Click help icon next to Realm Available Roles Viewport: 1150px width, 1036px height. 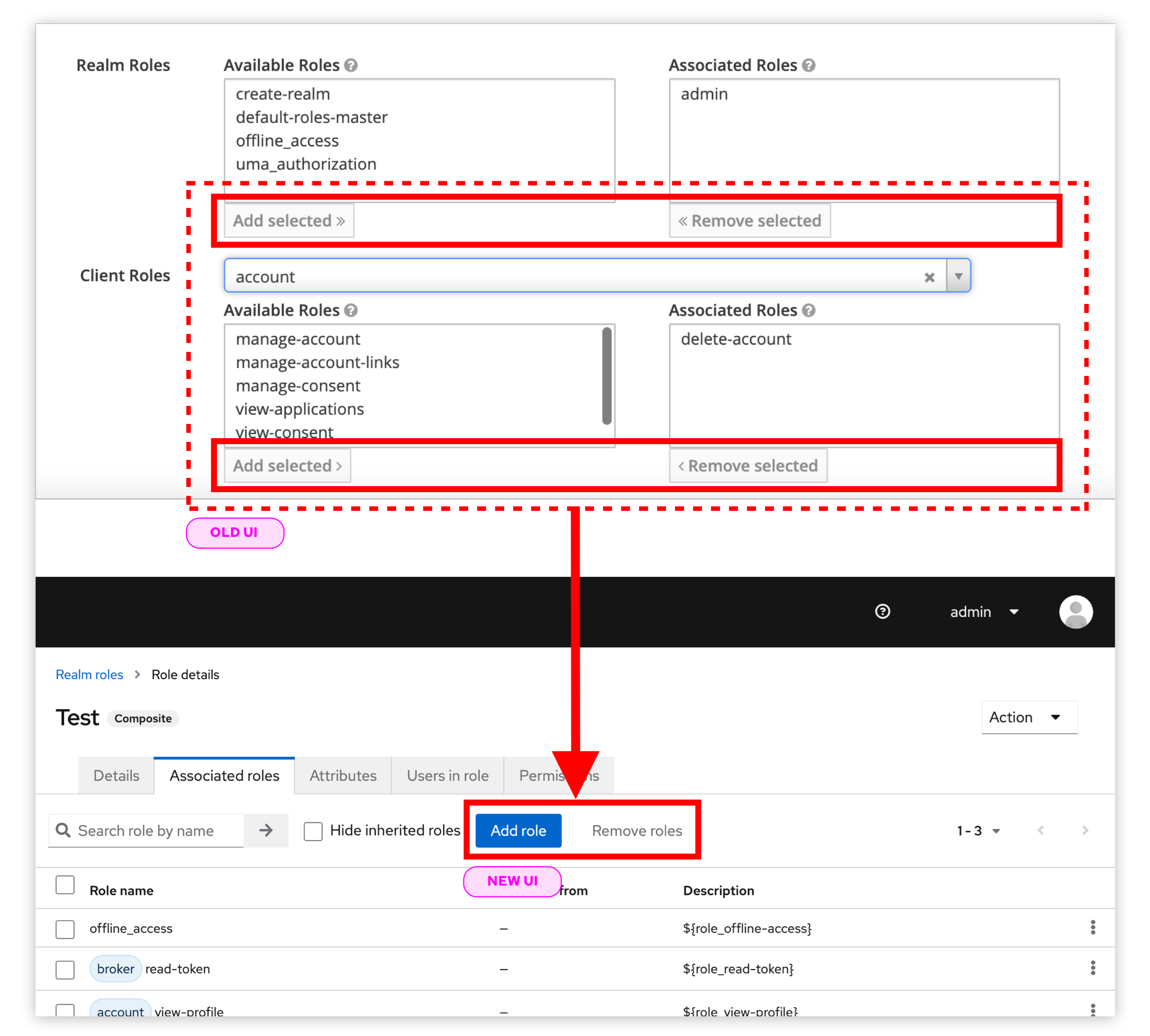[x=351, y=66]
